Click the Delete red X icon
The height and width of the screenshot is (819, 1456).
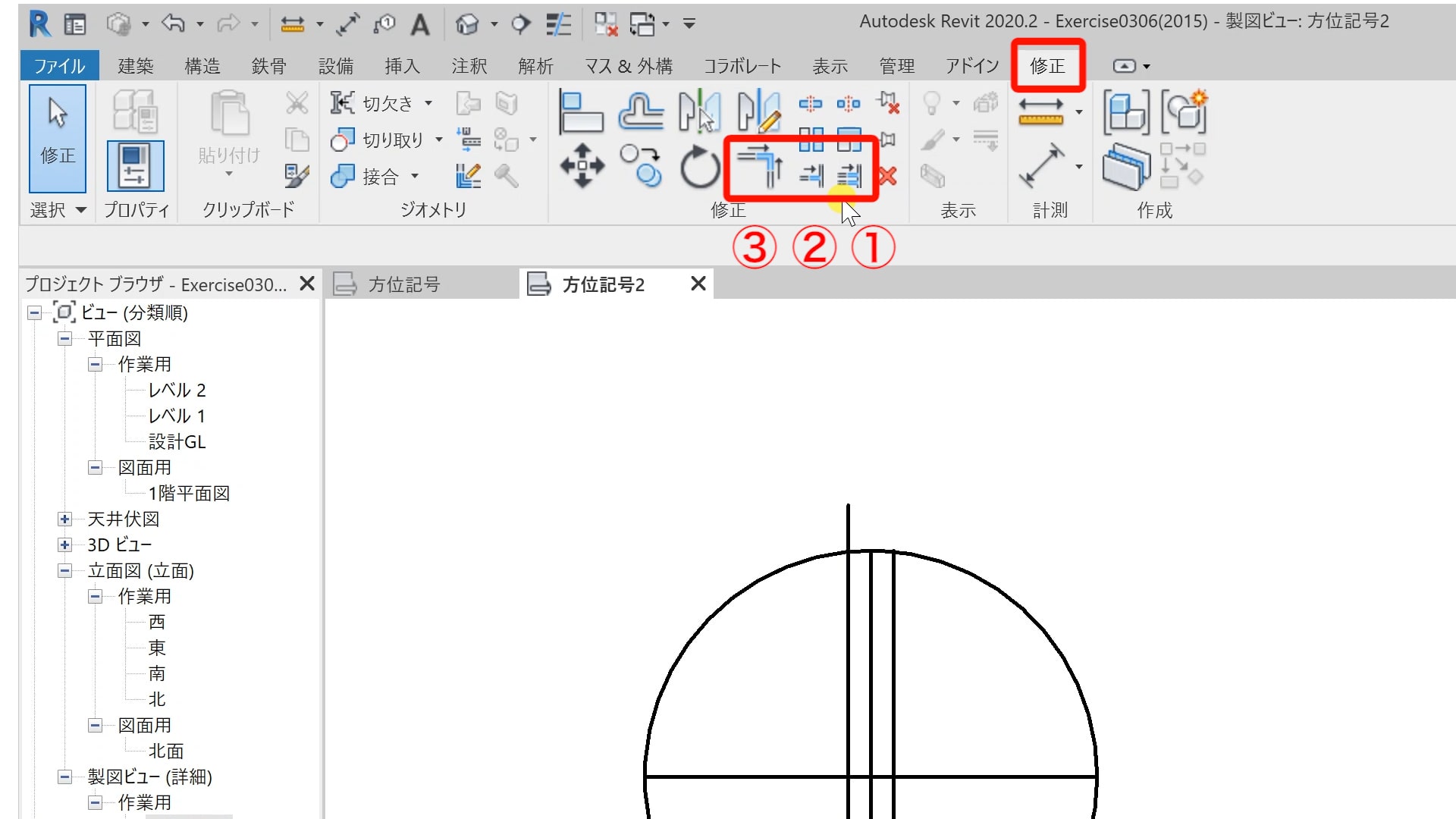click(887, 176)
